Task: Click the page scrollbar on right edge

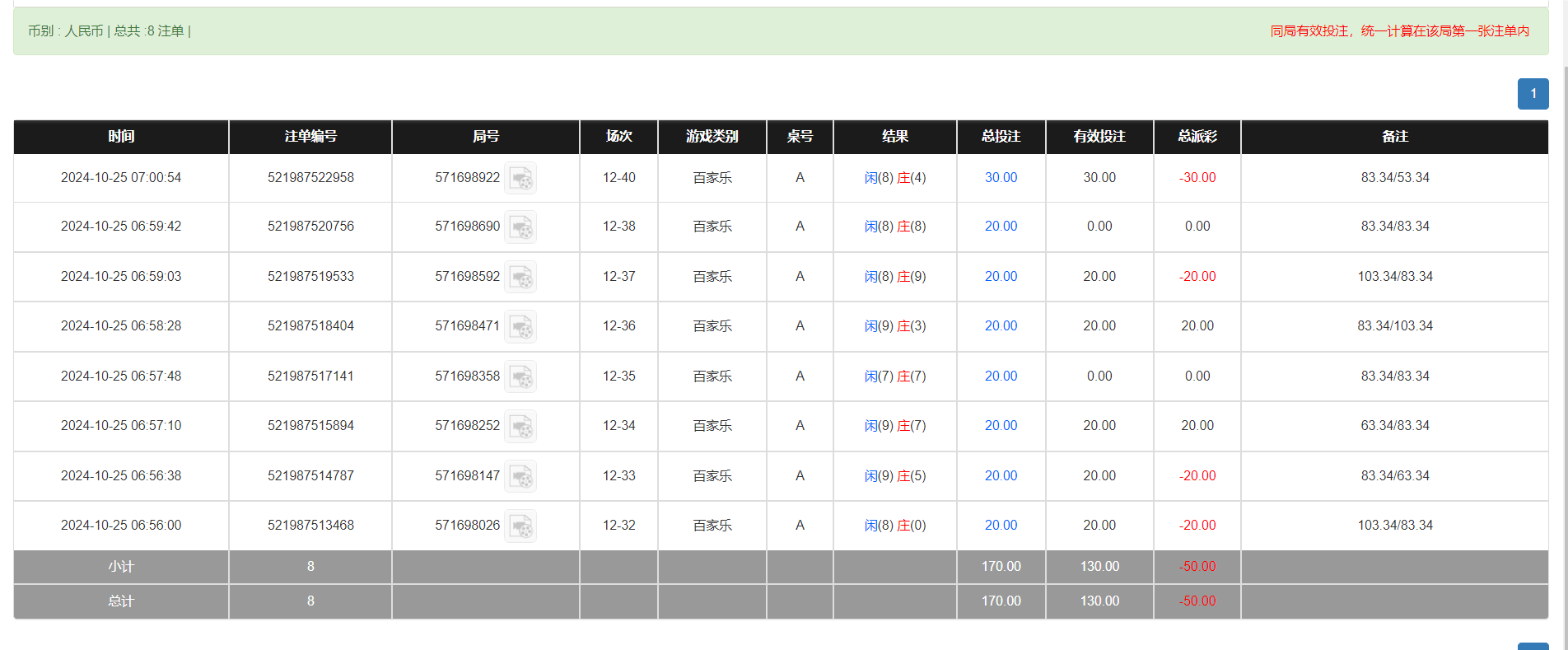Action: [x=1561, y=330]
